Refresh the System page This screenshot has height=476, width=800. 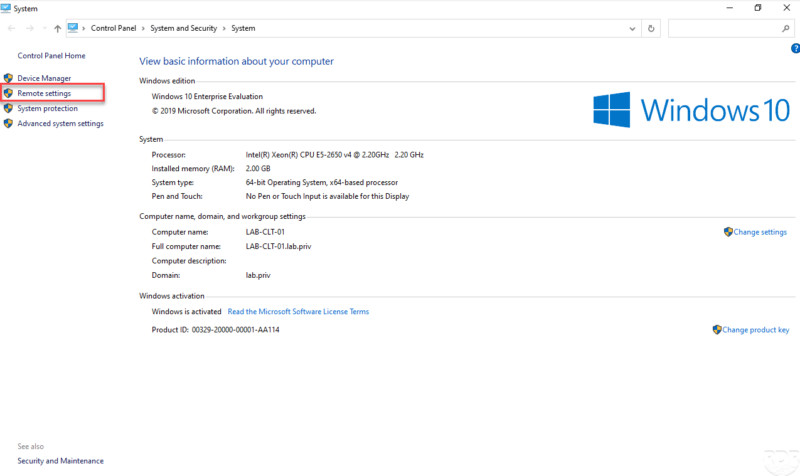(651, 29)
